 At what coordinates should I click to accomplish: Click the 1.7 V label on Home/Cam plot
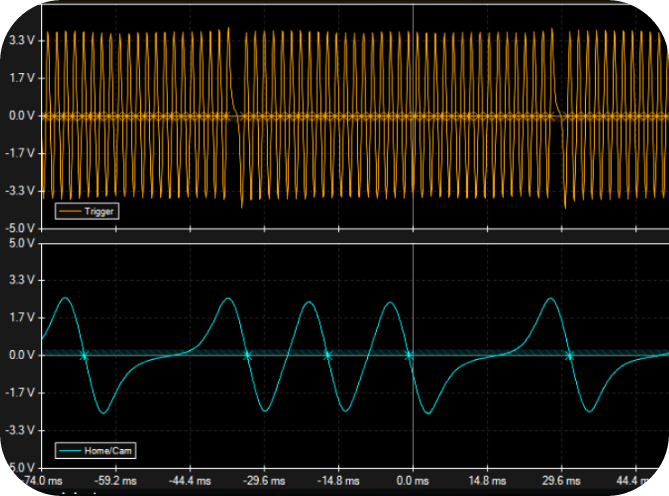[22, 317]
